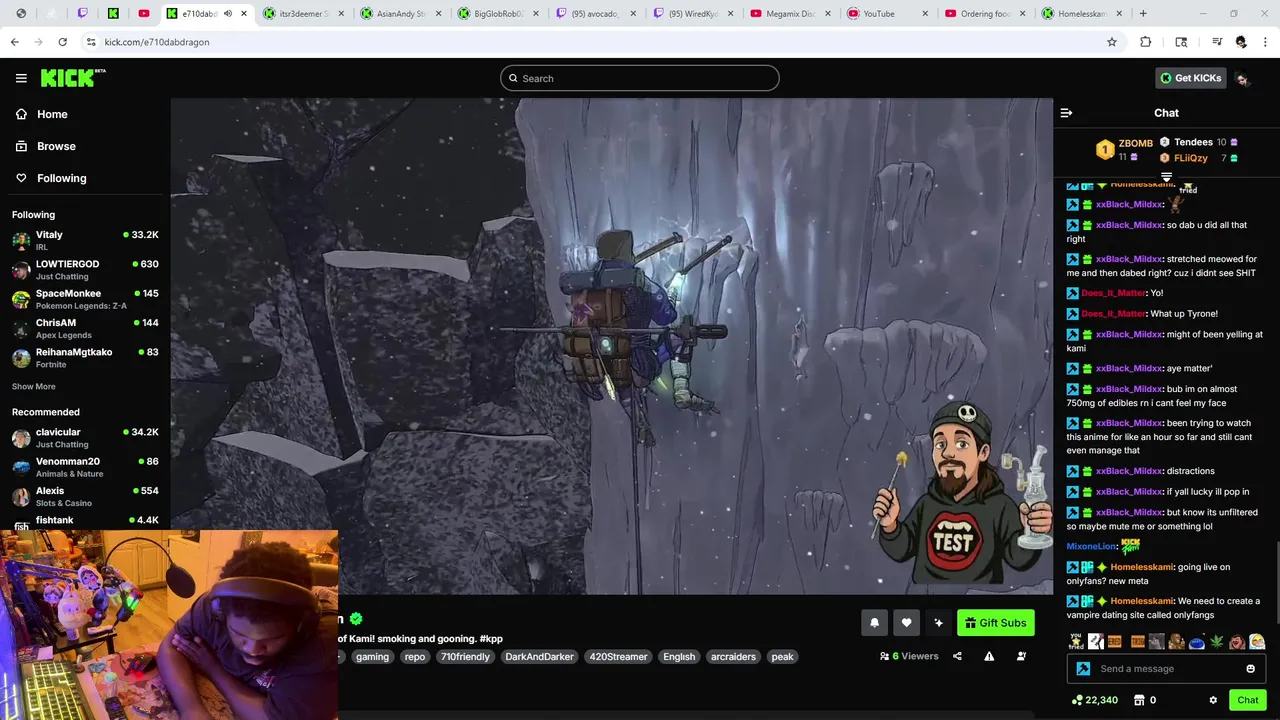Viewport: 1280px width, 720px height.
Task: Go to Home in the sidebar
Action: [x=52, y=114]
